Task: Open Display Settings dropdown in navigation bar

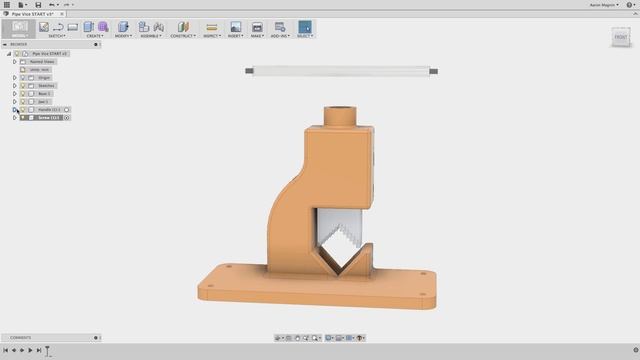Action: tap(330, 338)
